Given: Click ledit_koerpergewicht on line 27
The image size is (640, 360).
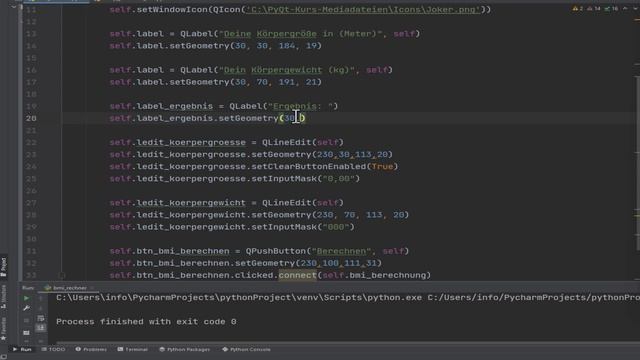Looking at the screenshot, I should click(x=191, y=203).
